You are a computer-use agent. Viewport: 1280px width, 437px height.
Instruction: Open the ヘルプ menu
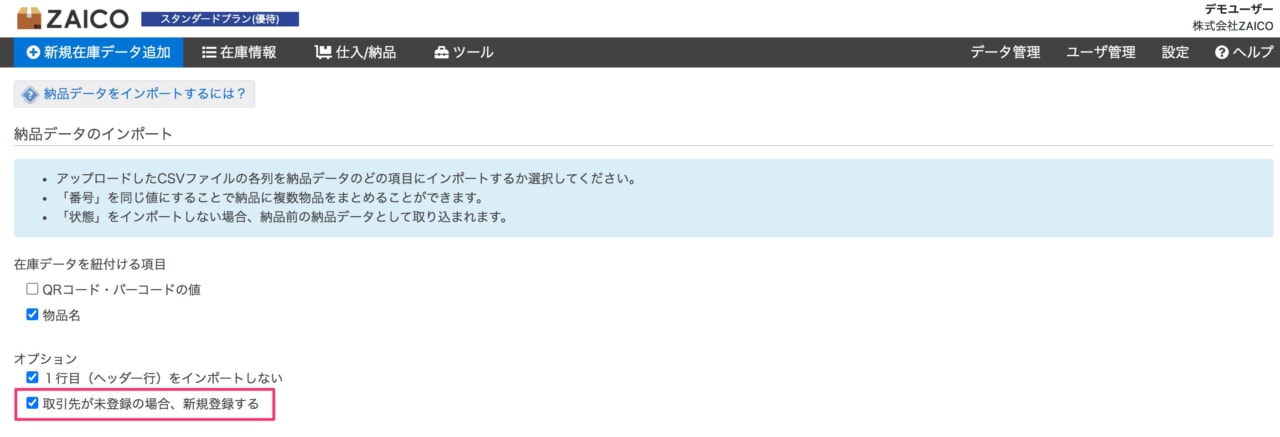click(1244, 52)
